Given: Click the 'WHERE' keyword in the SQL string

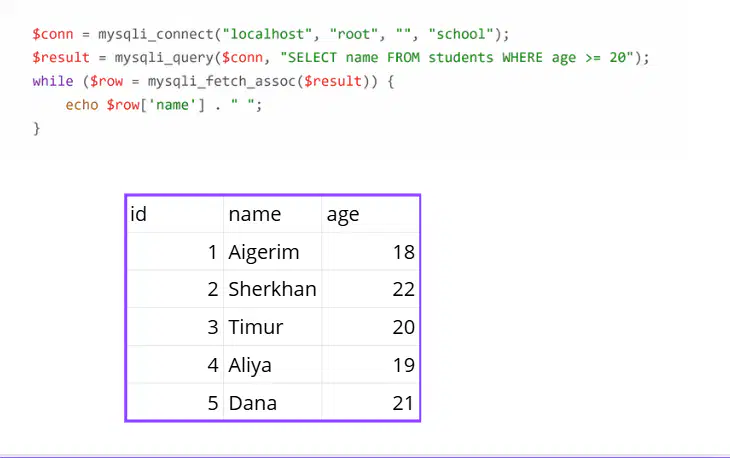Looking at the screenshot, I should (x=522, y=57).
